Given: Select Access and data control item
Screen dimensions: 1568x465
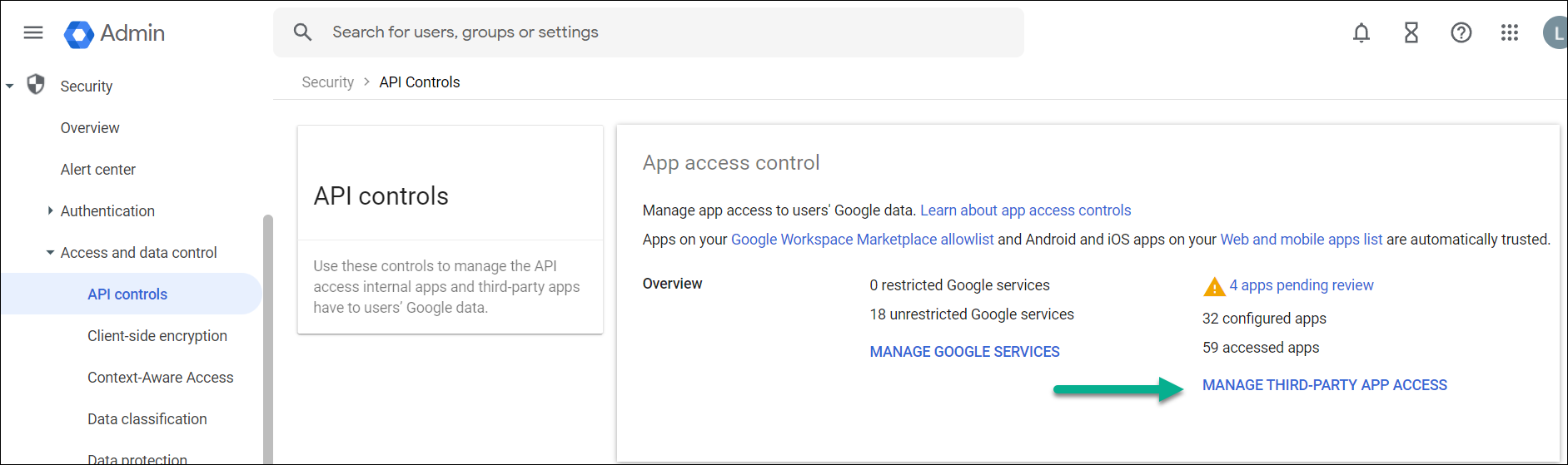Looking at the screenshot, I should pyautogui.click(x=138, y=253).
